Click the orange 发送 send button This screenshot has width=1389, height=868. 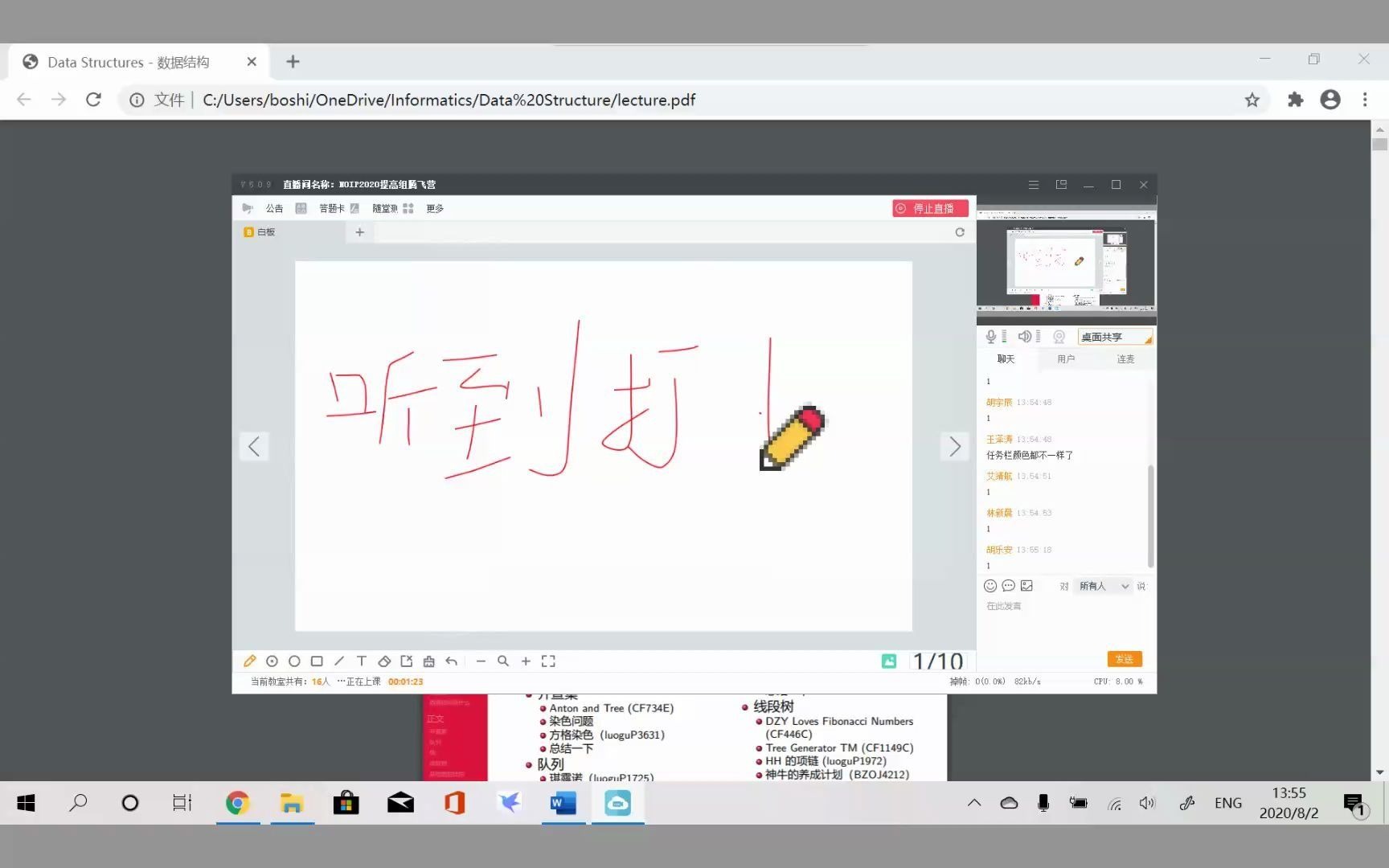pos(1125,659)
